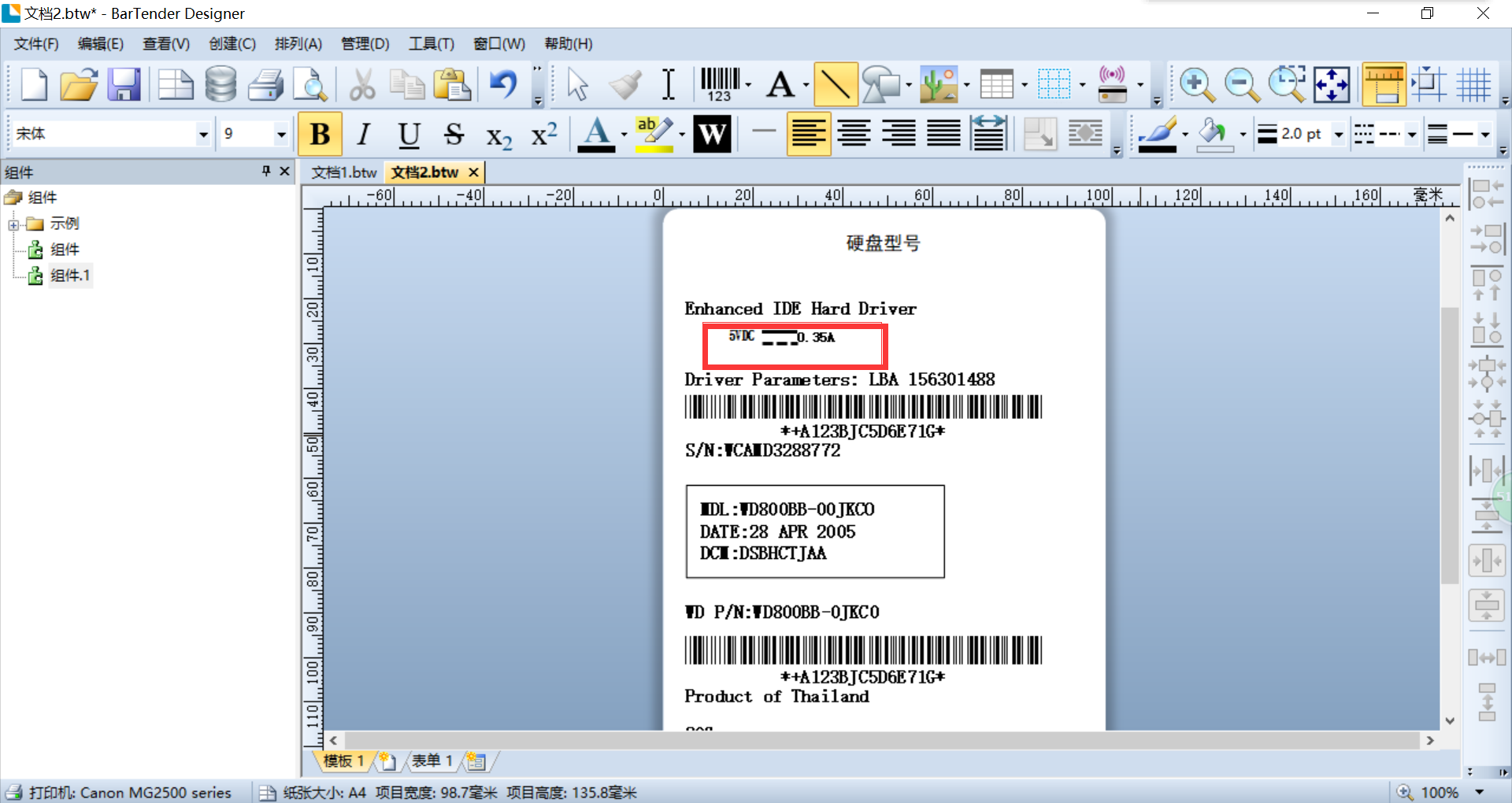
Task: Choose the shape tool
Action: [x=880, y=84]
